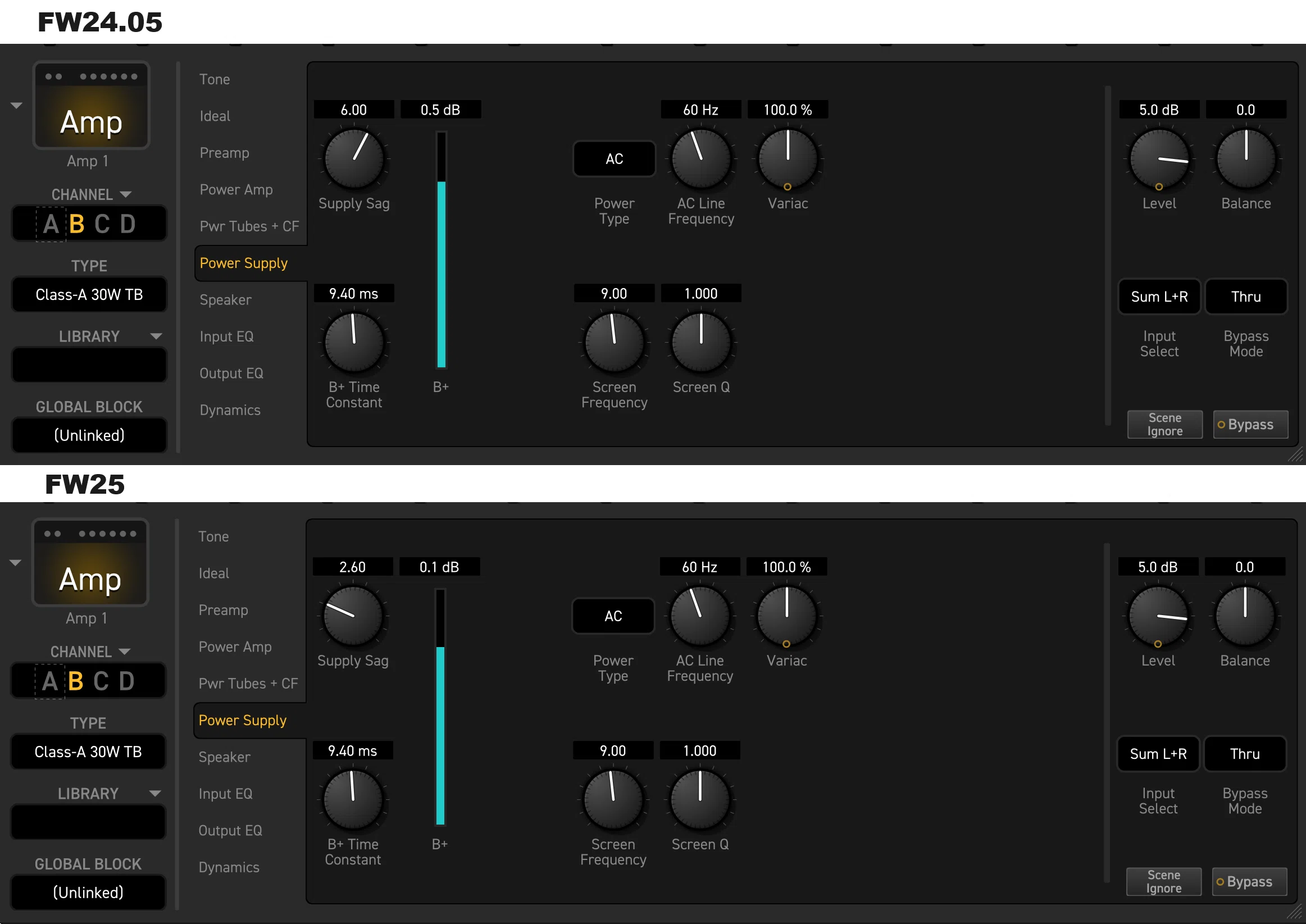This screenshot has height=924, width=1306.
Task: Click the Power Type AC button in FW25
Action: click(x=613, y=616)
